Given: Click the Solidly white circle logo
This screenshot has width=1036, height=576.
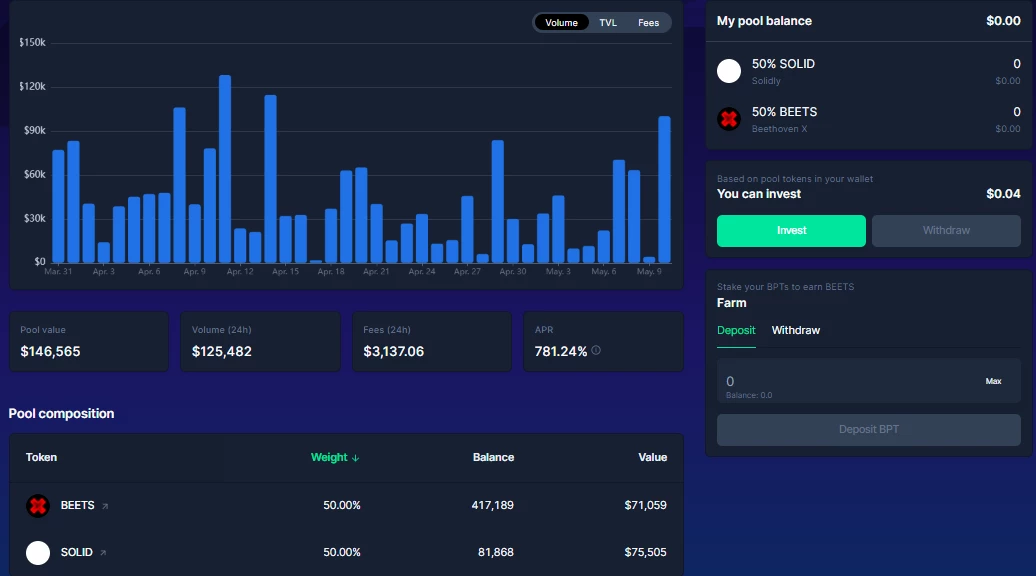Looking at the screenshot, I should point(729,71).
